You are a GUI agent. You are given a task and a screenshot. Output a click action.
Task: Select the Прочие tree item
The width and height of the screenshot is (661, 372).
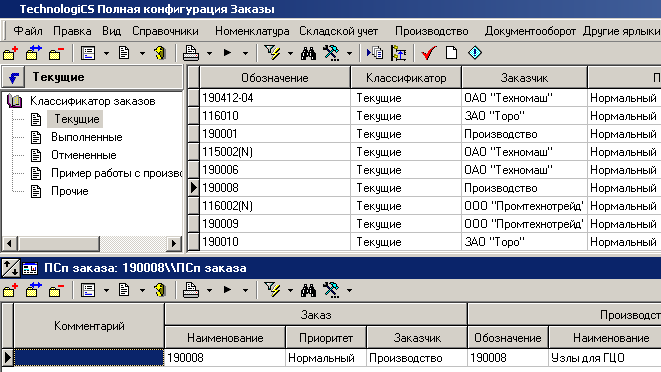[x=70, y=191]
